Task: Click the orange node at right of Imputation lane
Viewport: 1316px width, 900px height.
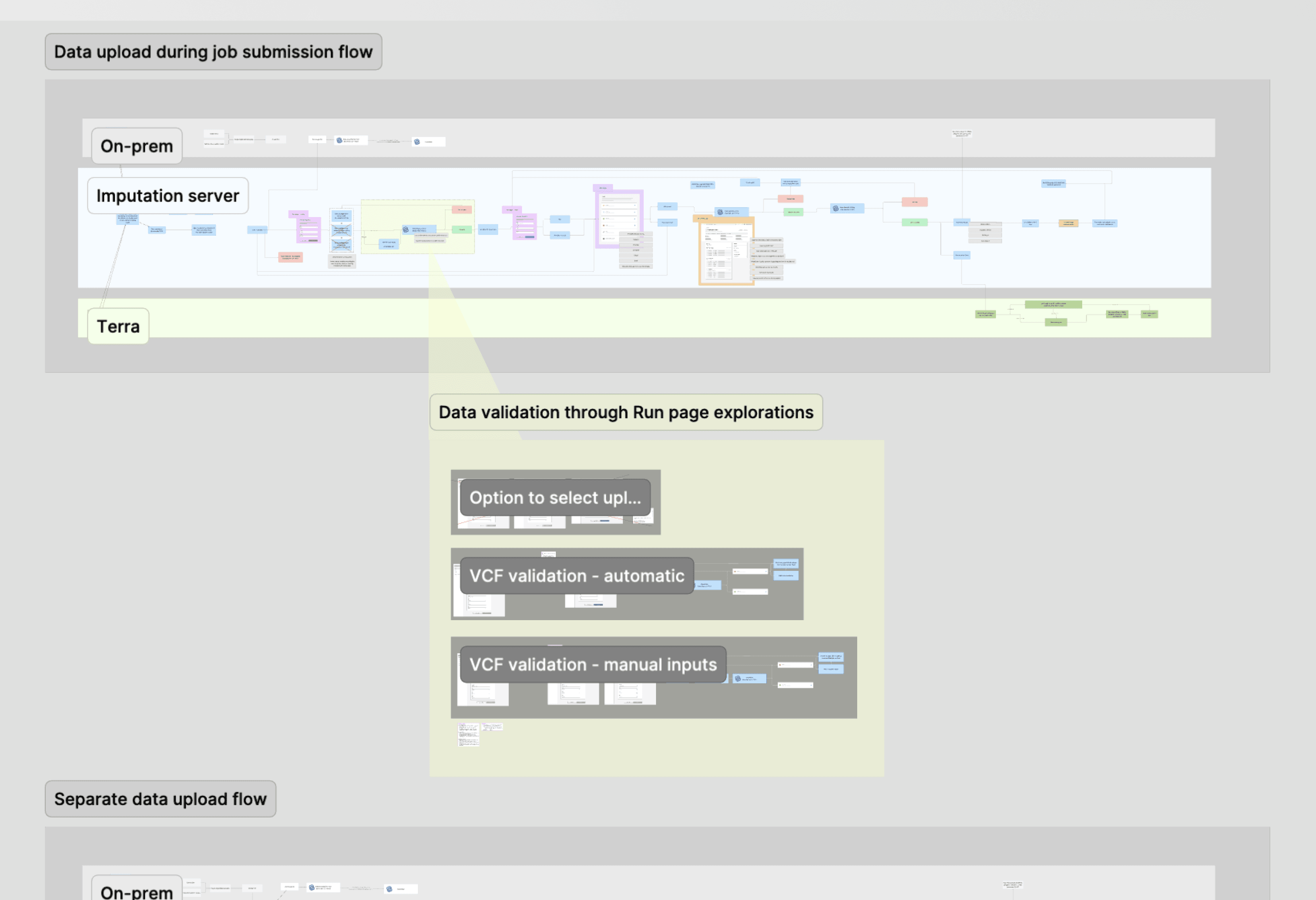Action: [1068, 223]
